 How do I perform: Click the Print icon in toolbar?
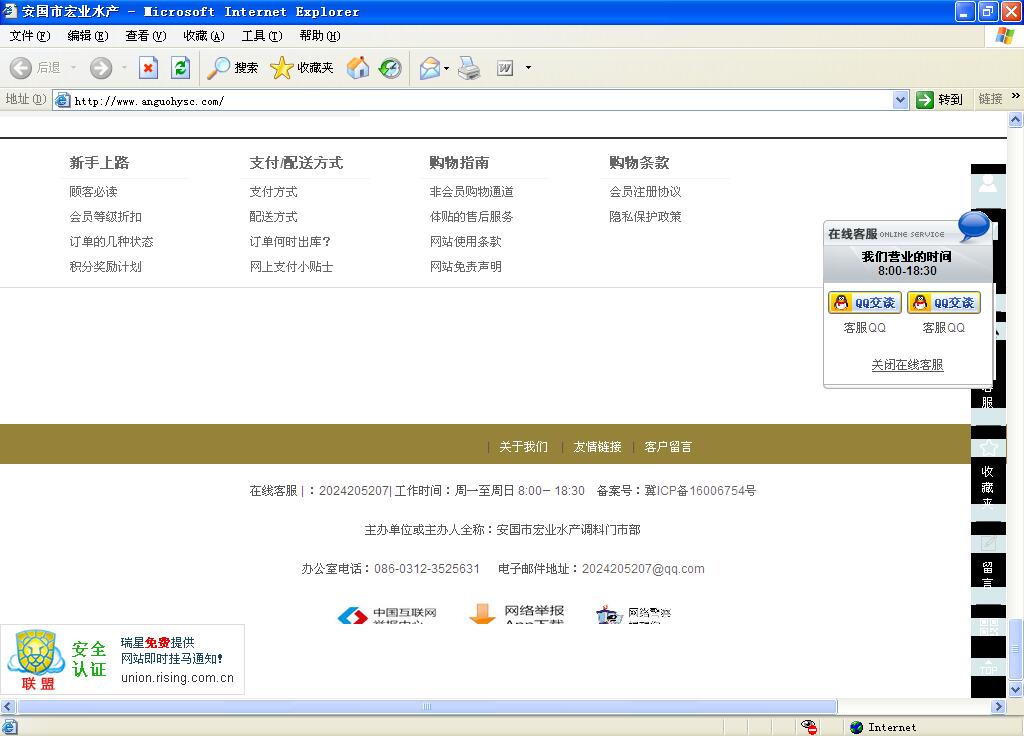tap(469, 68)
